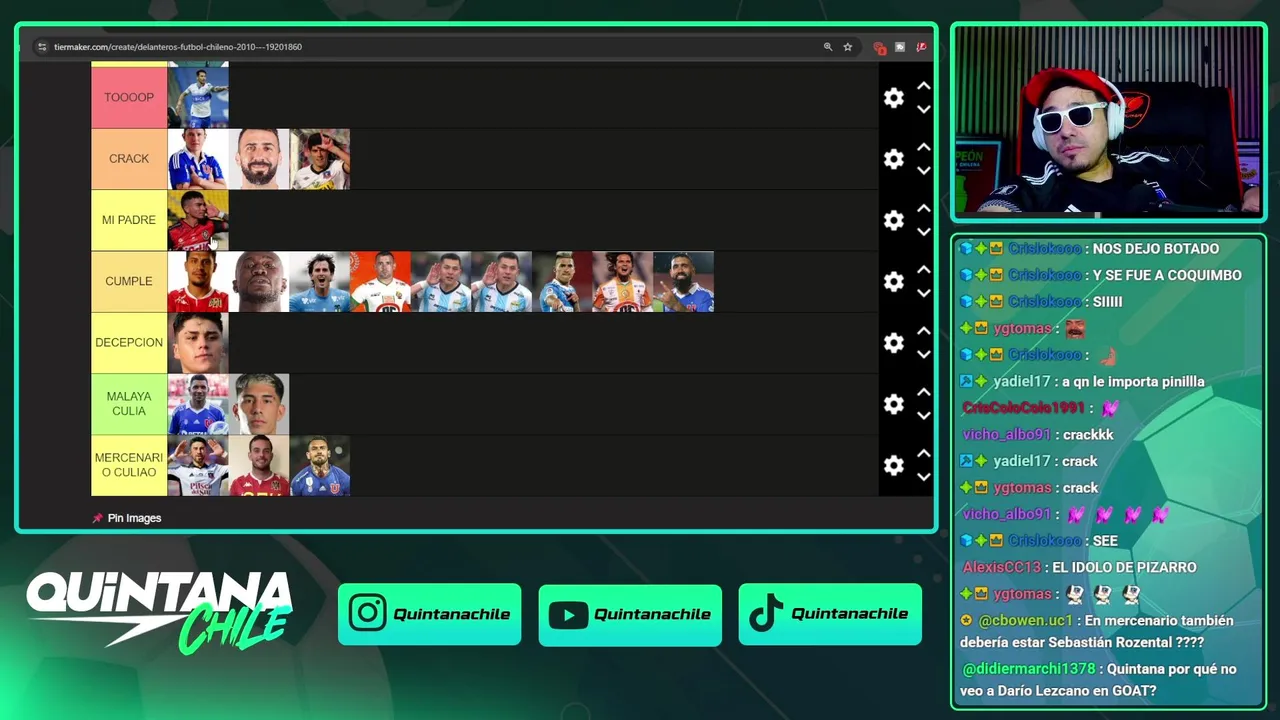Focus the tiermaker.com address bar URL
This screenshot has height=720, width=1280.
[178, 47]
